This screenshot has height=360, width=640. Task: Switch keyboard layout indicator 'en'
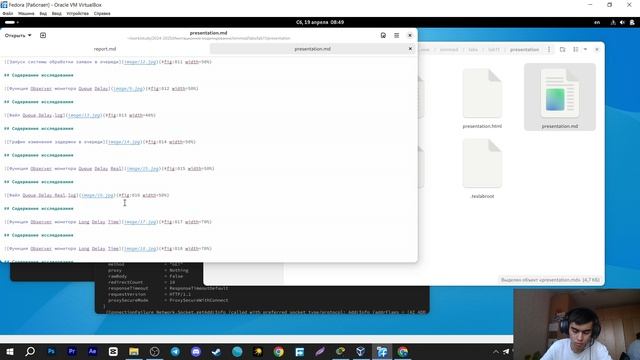(597, 22)
